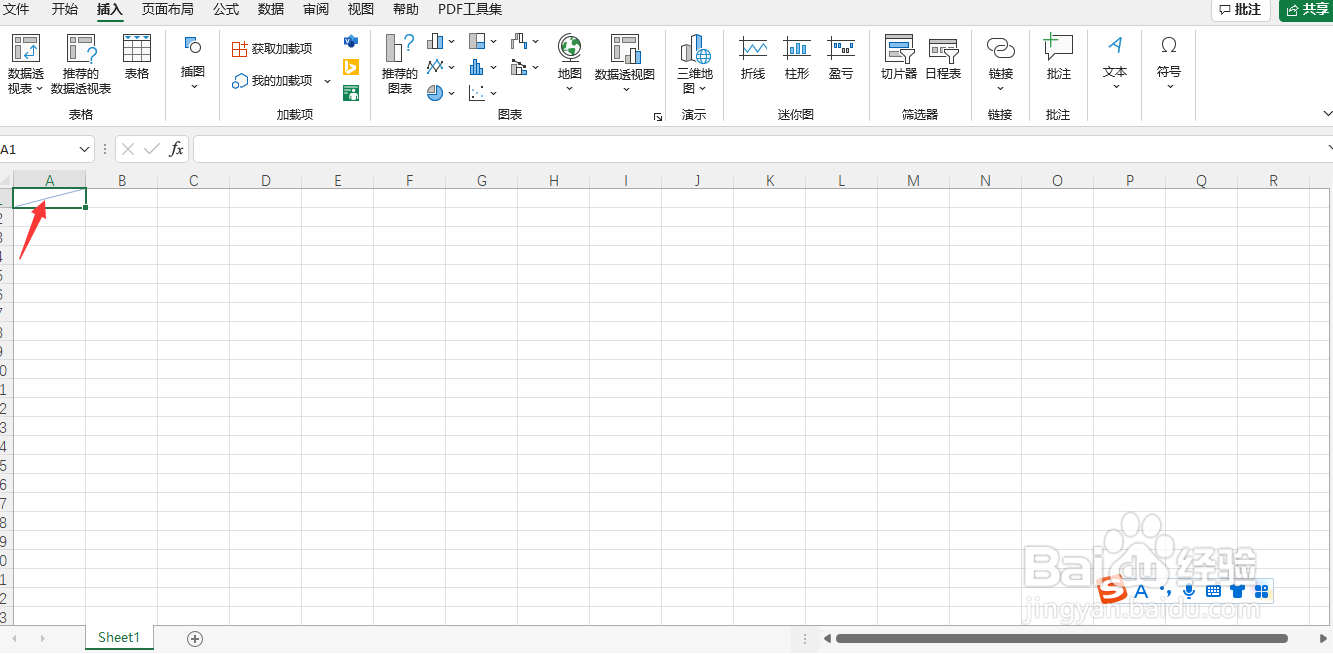Open the Link (链接) dropdown
1333x654 pixels.
(1001, 64)
